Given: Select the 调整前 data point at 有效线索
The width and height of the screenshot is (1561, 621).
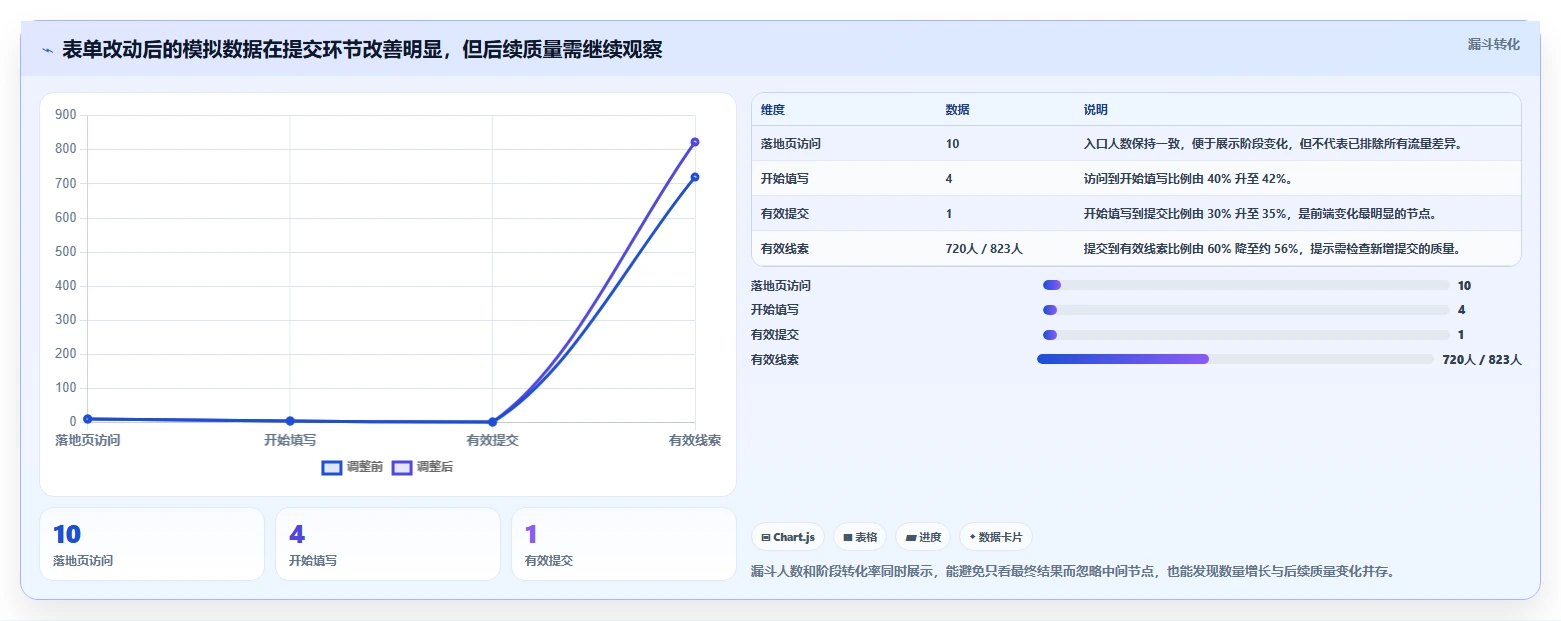Looking at the screenshot, I should tap(695, 177).
